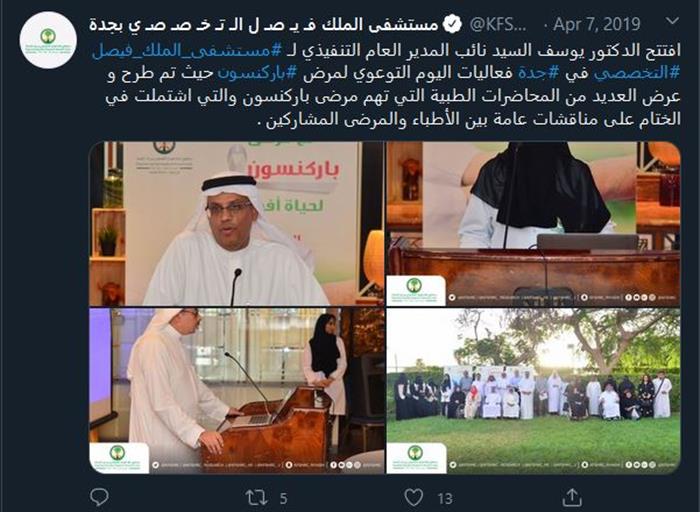Open the hospital display name link
The height and width of the screenshot is (512, 700).
(x=263, y=24)
